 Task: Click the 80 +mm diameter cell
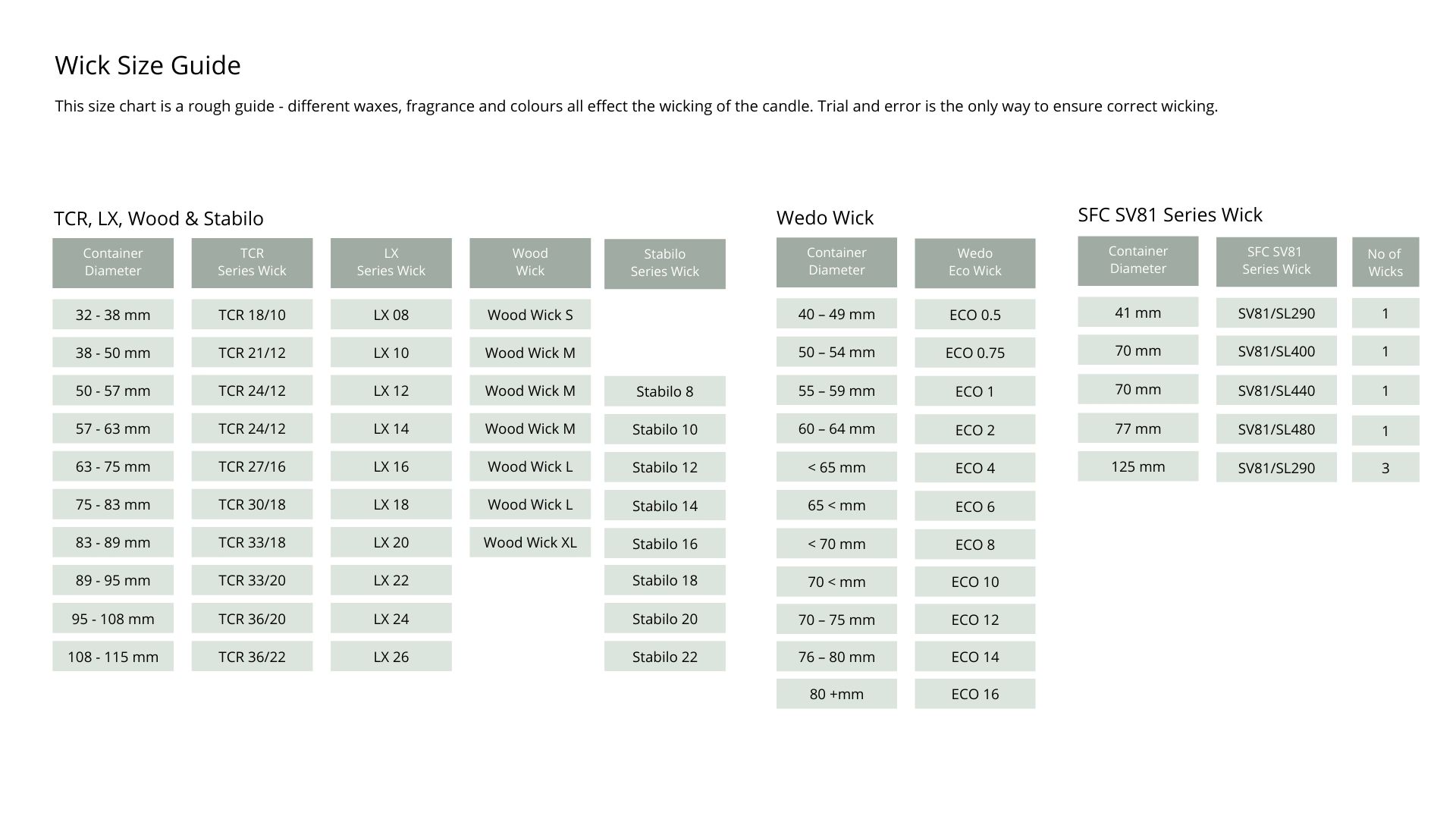coord(836,694)
